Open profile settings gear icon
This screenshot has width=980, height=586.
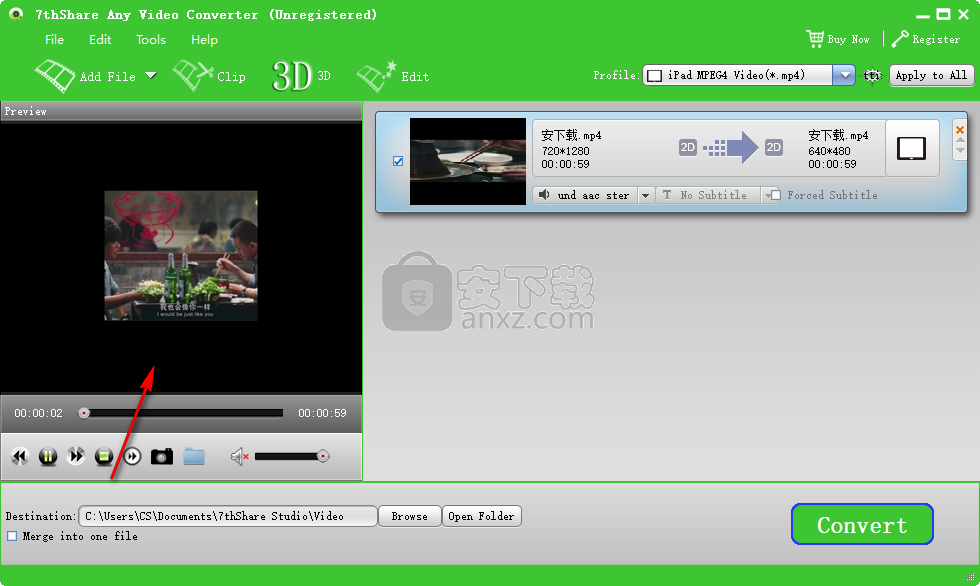click(872, 76)
